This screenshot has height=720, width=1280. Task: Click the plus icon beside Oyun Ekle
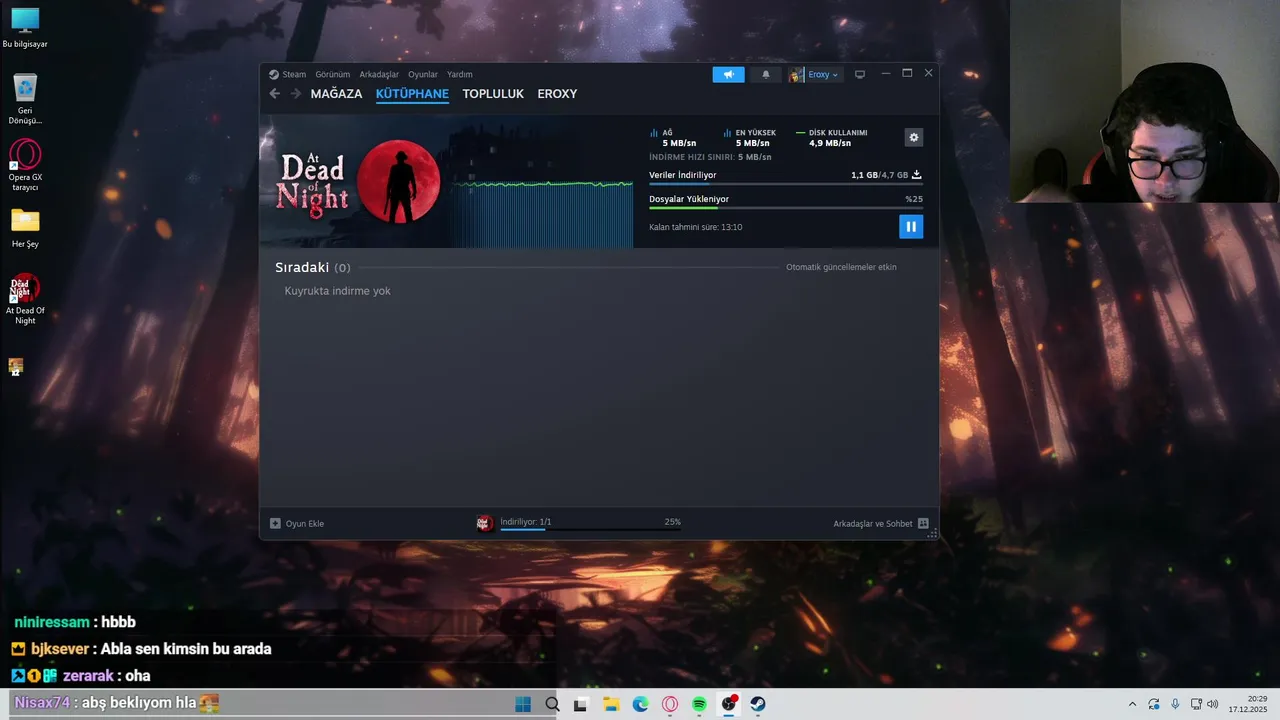pyautogui.click(x=275, y=523)
